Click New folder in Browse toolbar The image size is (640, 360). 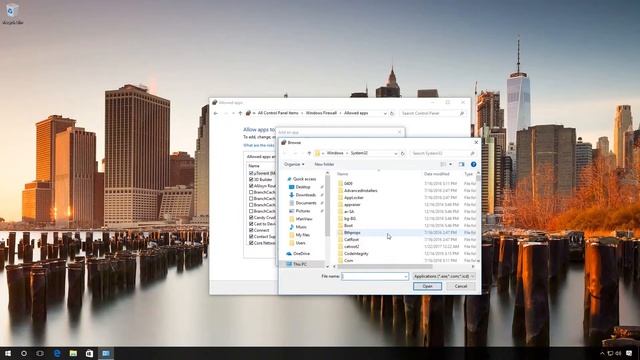click(324, 164)
